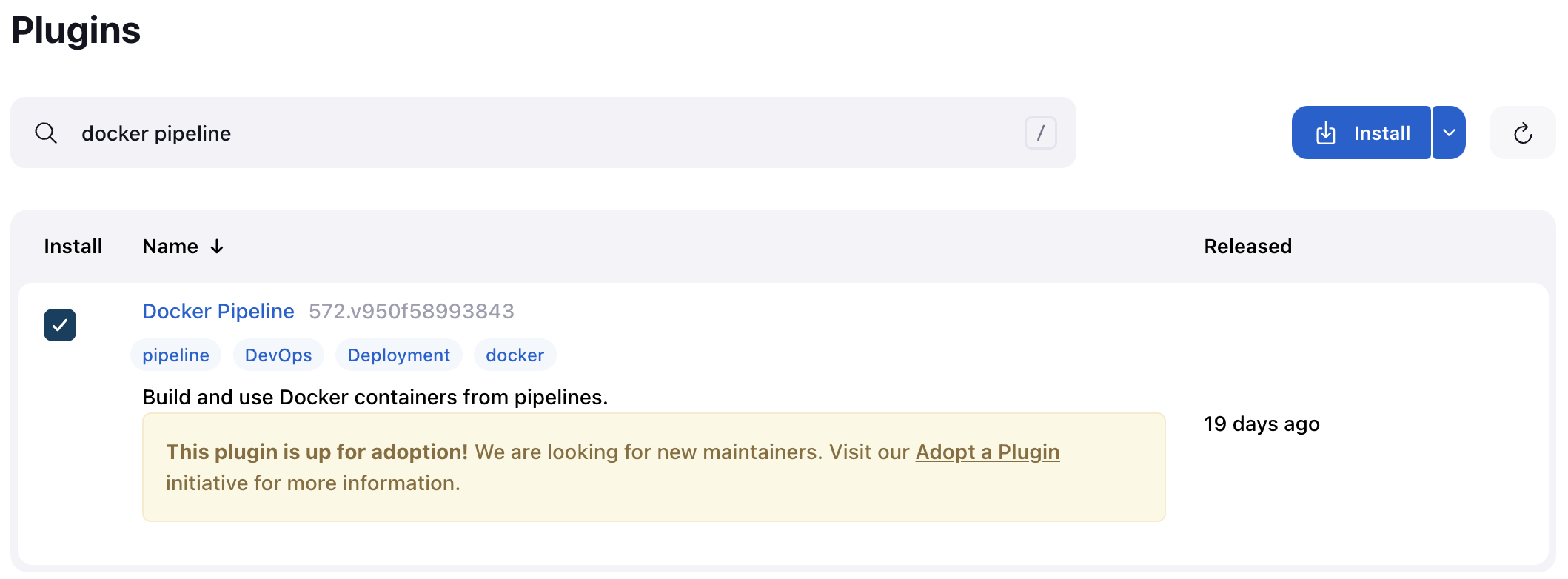This screenshot has height=579, width=1568.
Task: Click the slash shortcut indicator in search bar
Action: click(1042, 133)
